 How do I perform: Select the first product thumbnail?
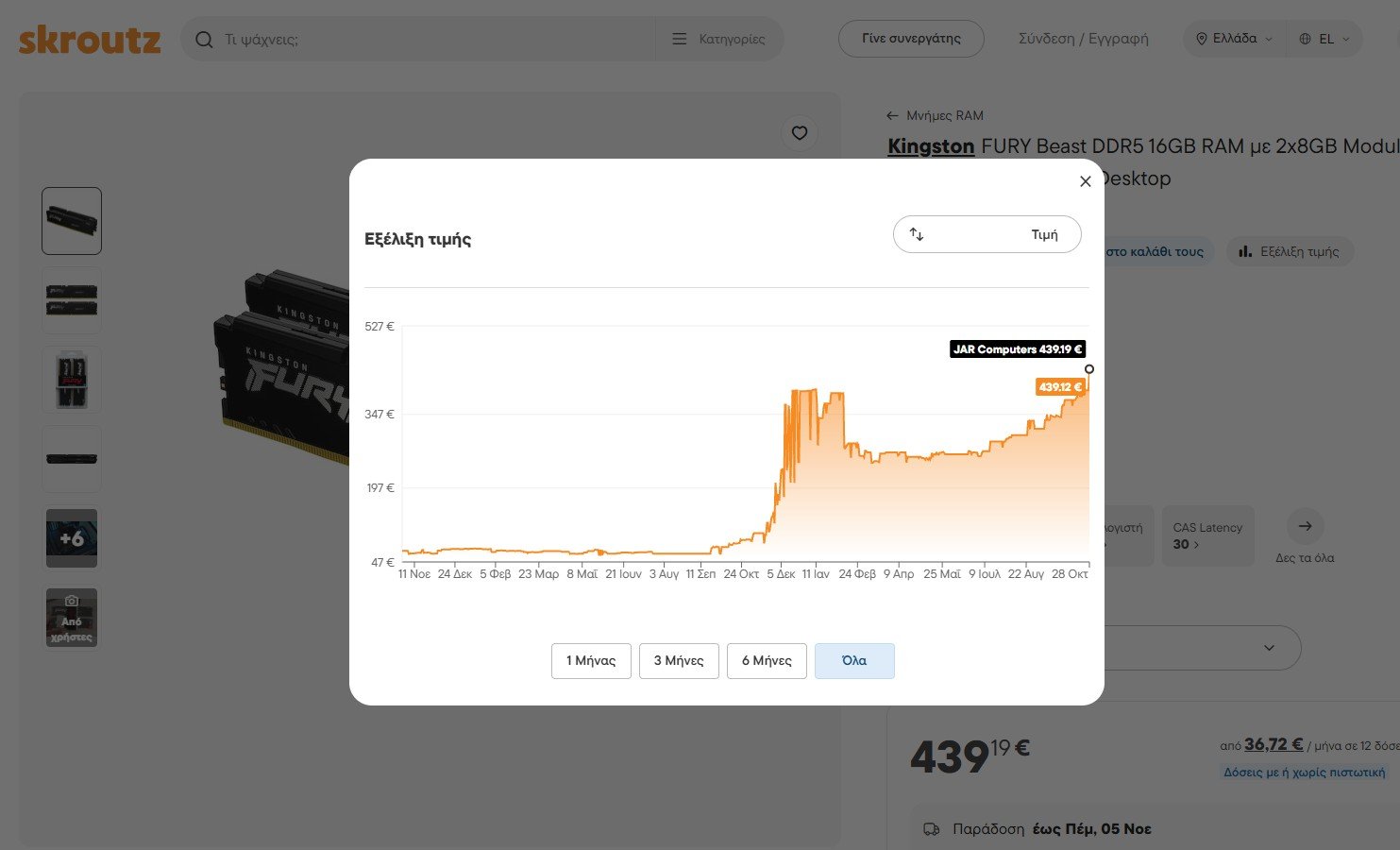pyautogui.click(x=72, y=221)
